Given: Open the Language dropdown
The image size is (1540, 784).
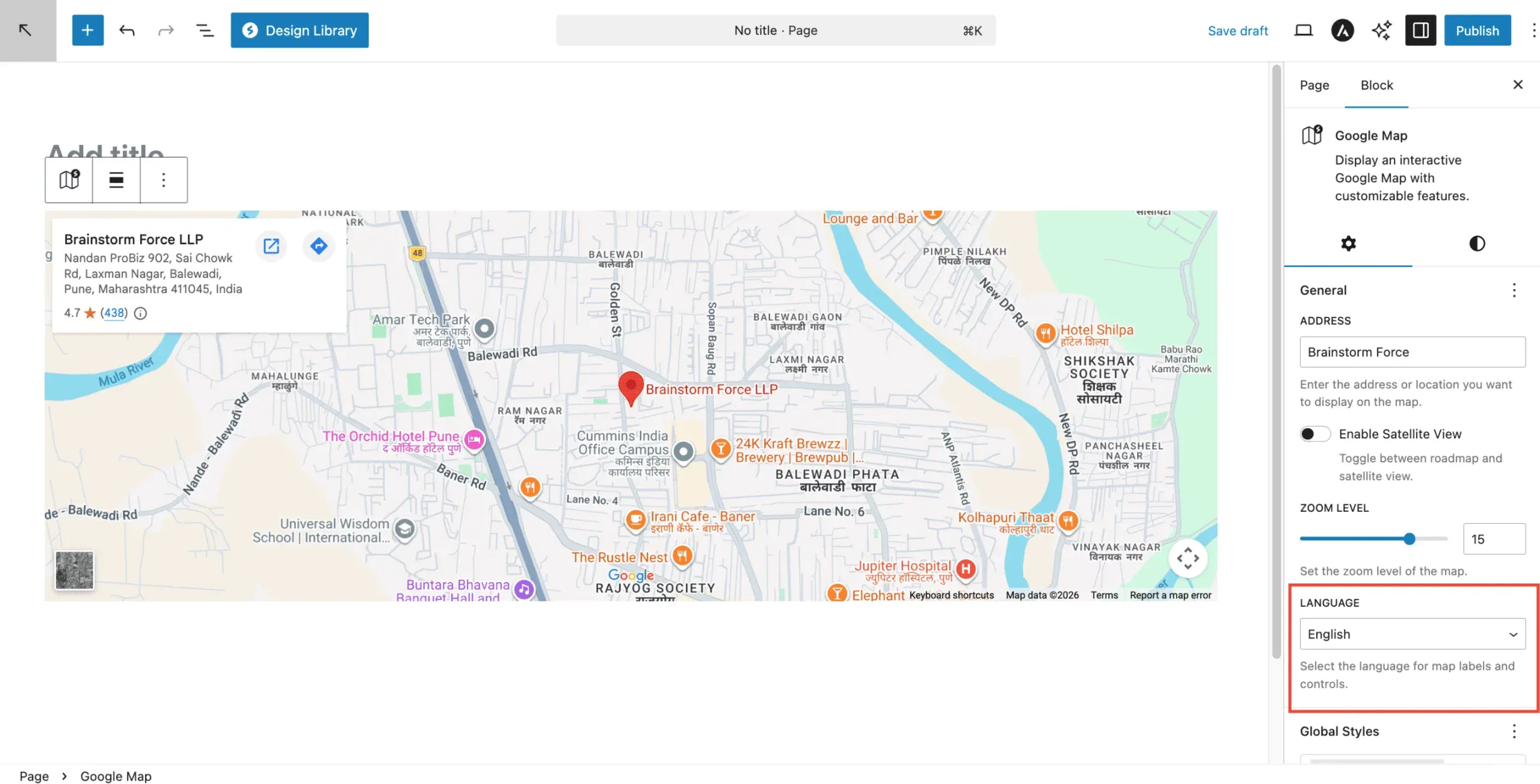Looking at the screenshot, I should click(x=1412, y=634).
